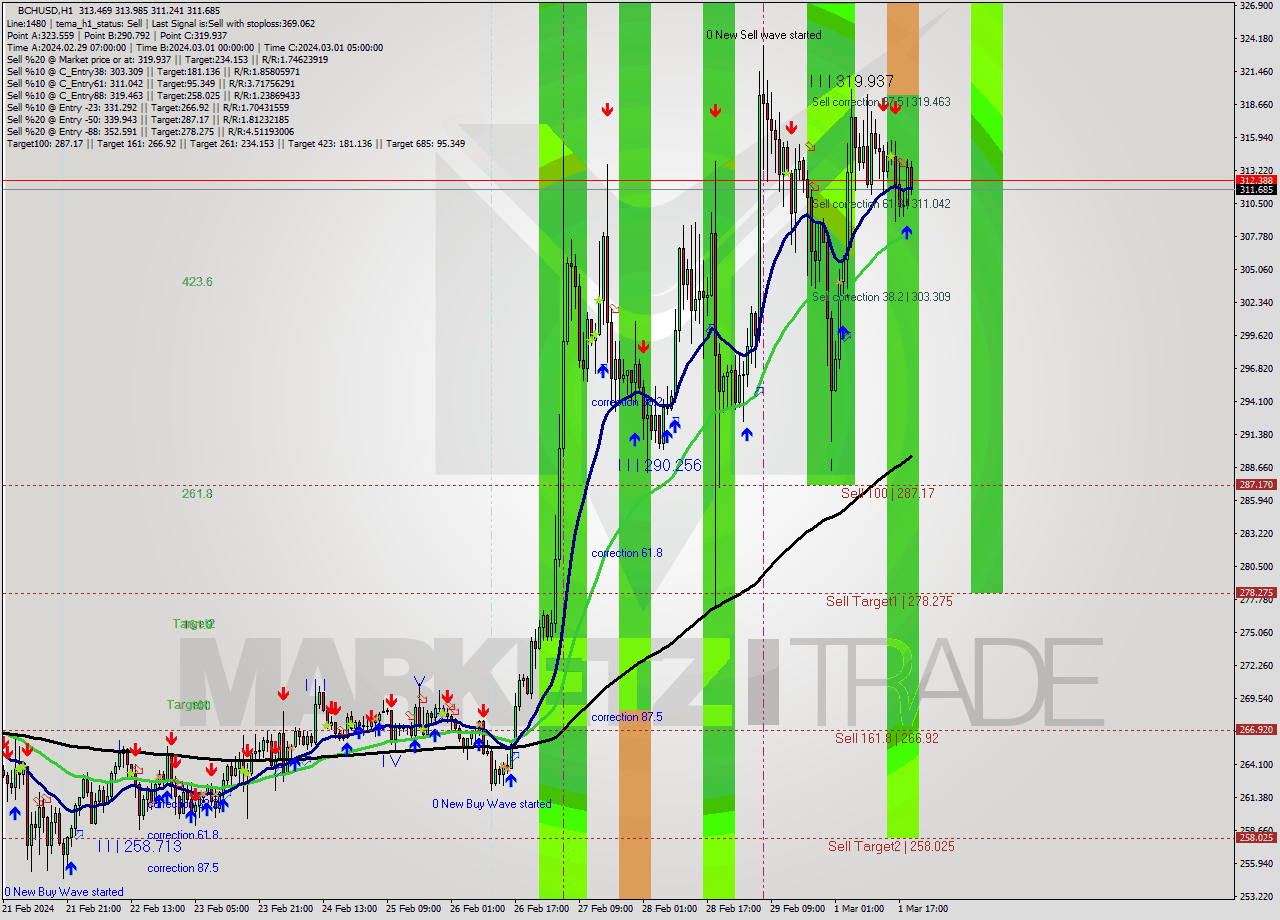Click the BCHUSD,H1 chart title text
Viewport: 1280px width, 920px height.
(x=45, y=10)
